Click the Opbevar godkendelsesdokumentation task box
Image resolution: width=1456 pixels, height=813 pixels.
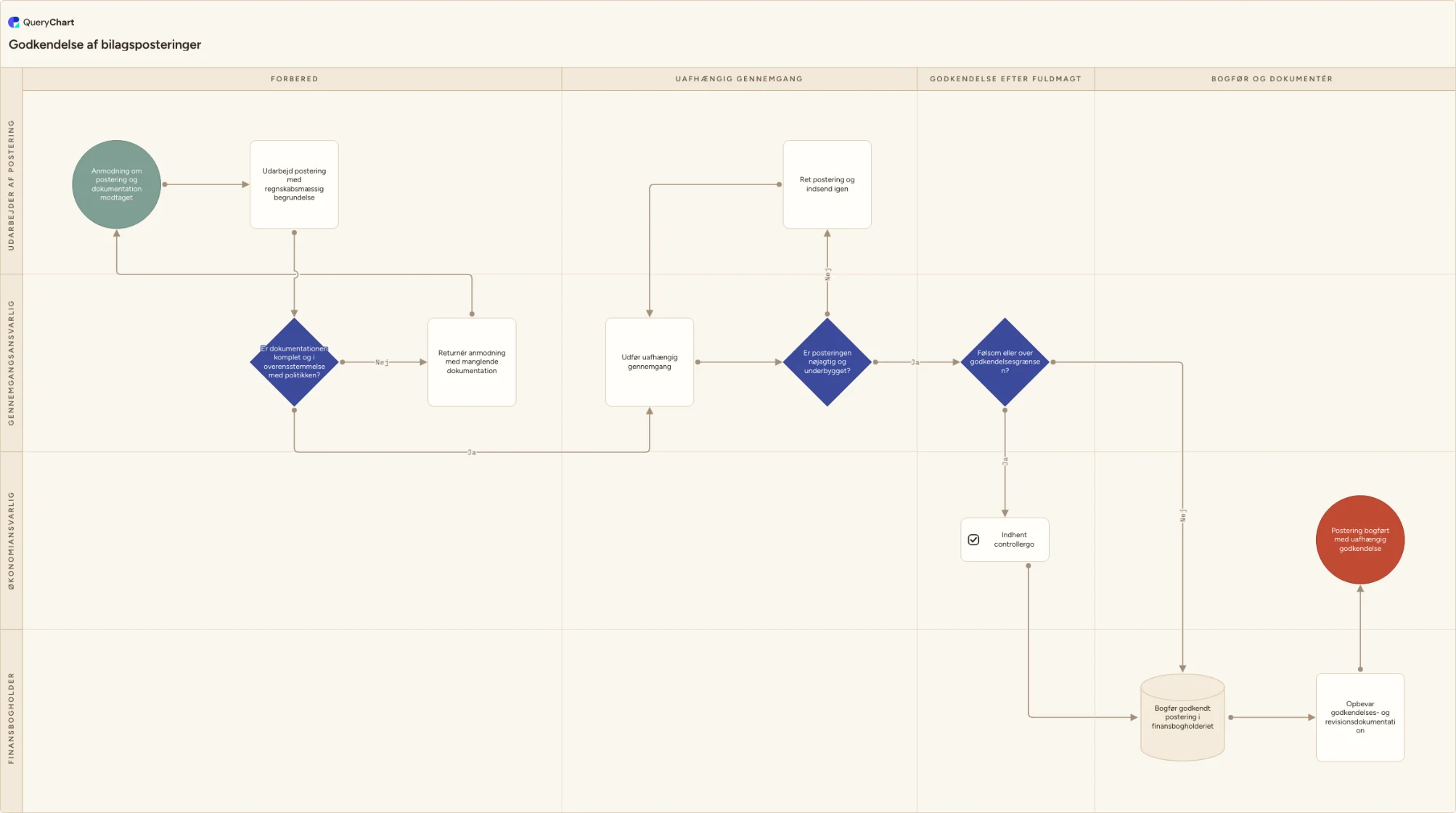click(1360, 717)
